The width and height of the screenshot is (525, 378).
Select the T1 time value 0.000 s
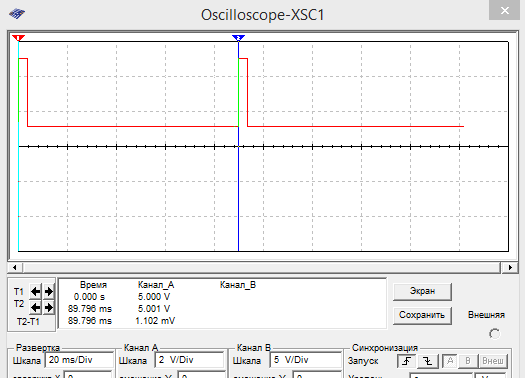coord(89,297)
